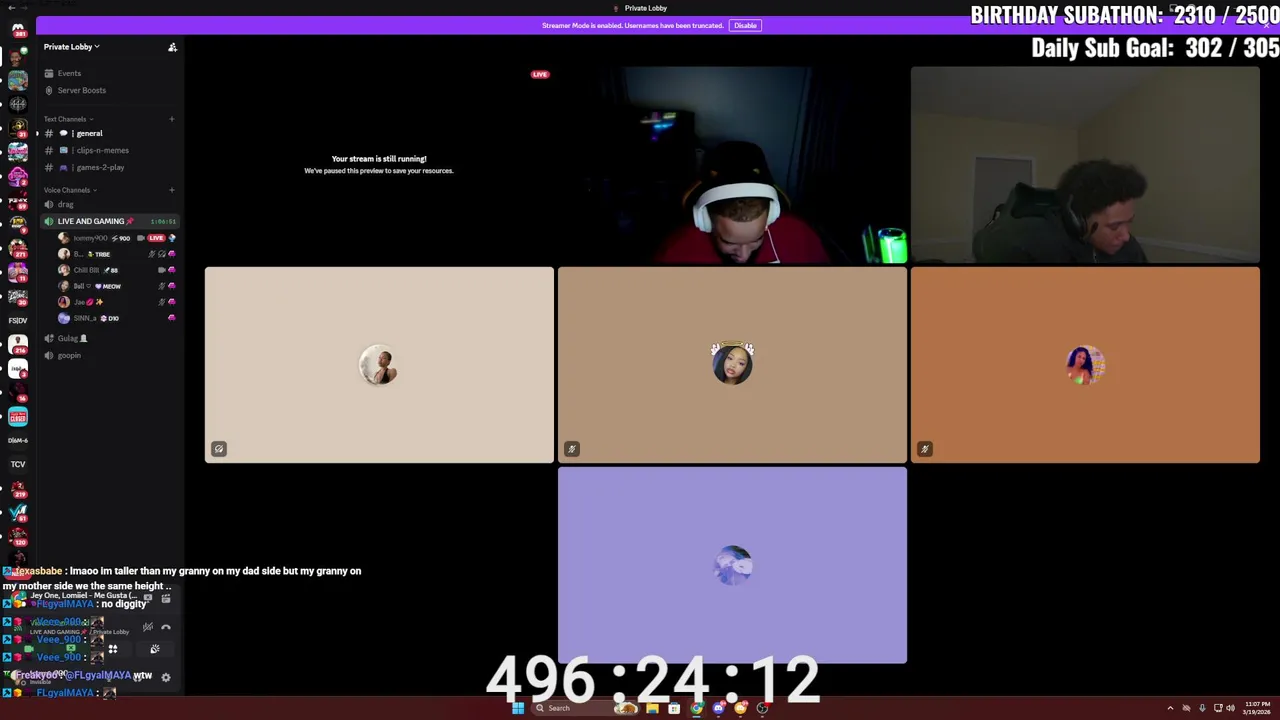Image resolution: width=1280 pixels, height=720 pixels.
Task: Click the muted mic icon on orange tile
Action: (x=925, y=449)
